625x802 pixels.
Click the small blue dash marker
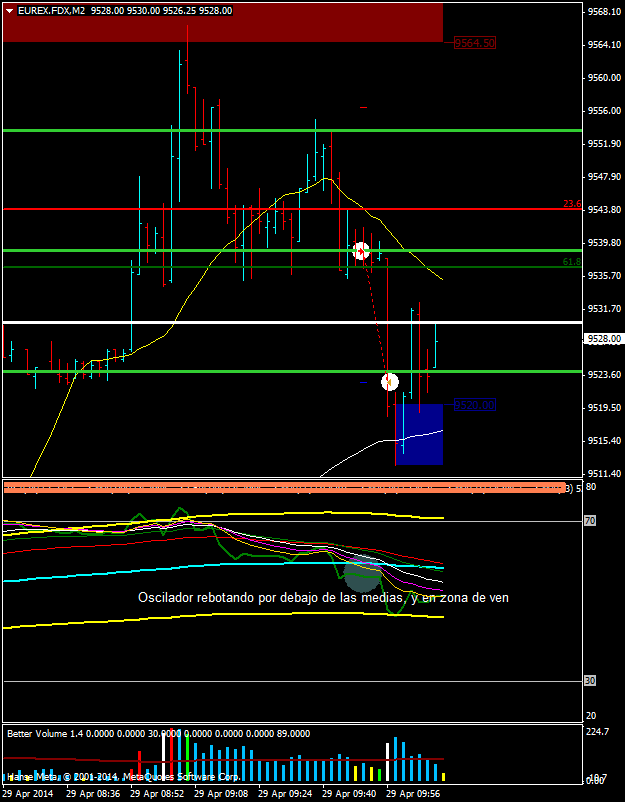[363, 382]
